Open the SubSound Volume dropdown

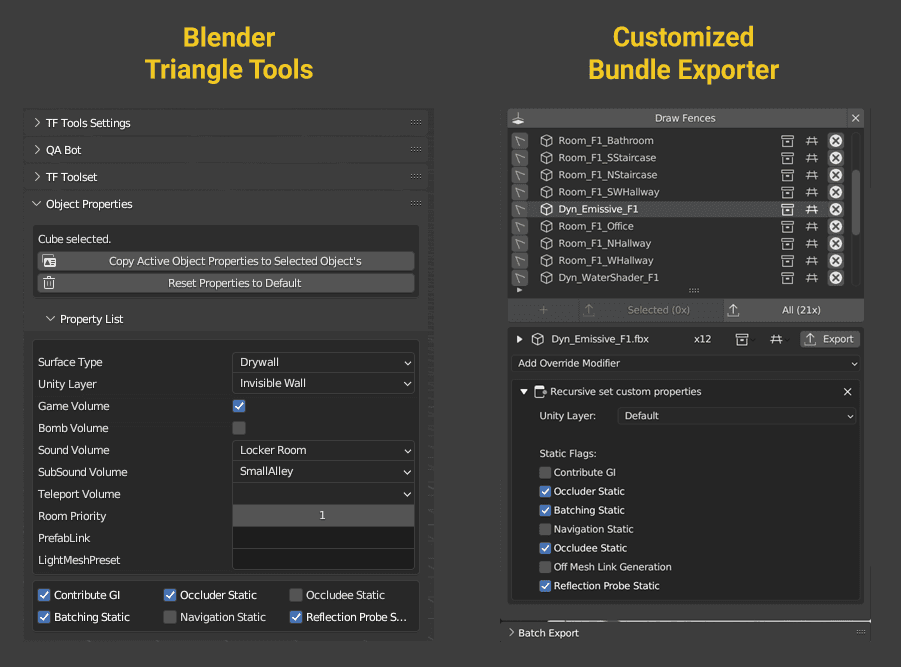coord(323,472)
